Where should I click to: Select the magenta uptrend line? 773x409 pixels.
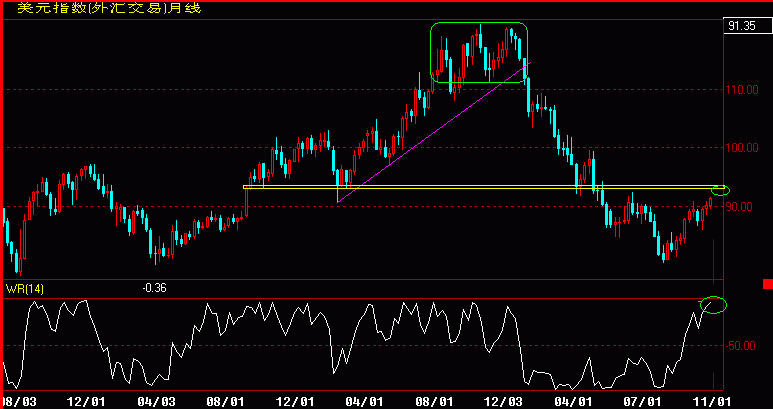click(434, 132)
